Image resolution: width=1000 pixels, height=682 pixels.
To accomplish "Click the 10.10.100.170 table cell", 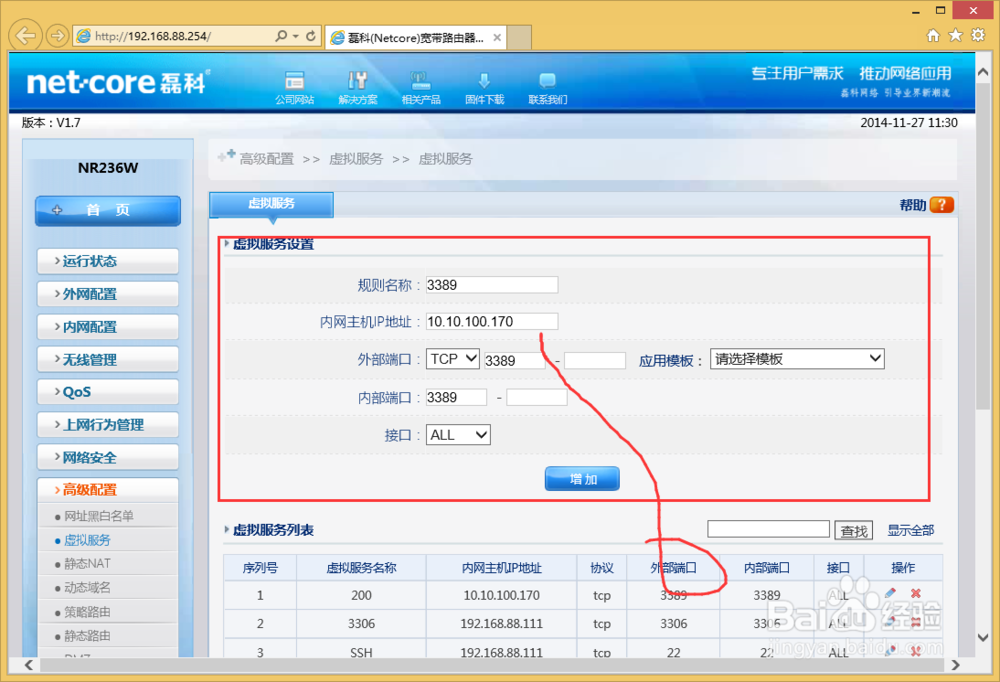I will coord(501,595).
